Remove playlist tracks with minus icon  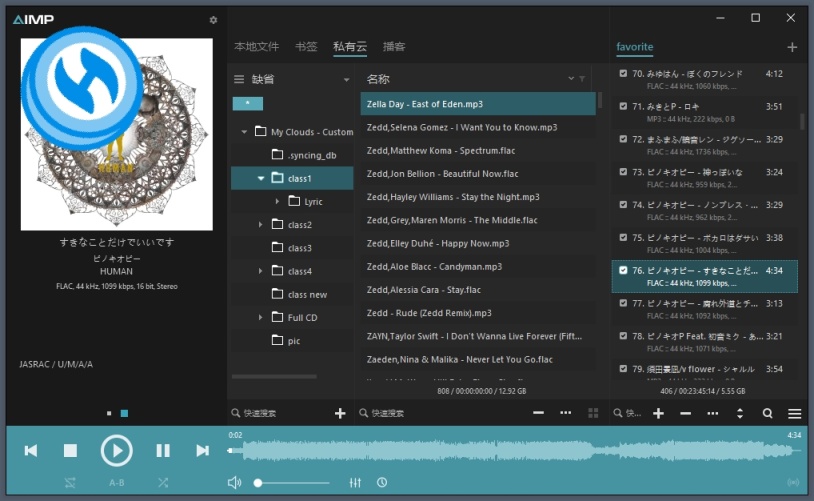click(x=685, y=413)
